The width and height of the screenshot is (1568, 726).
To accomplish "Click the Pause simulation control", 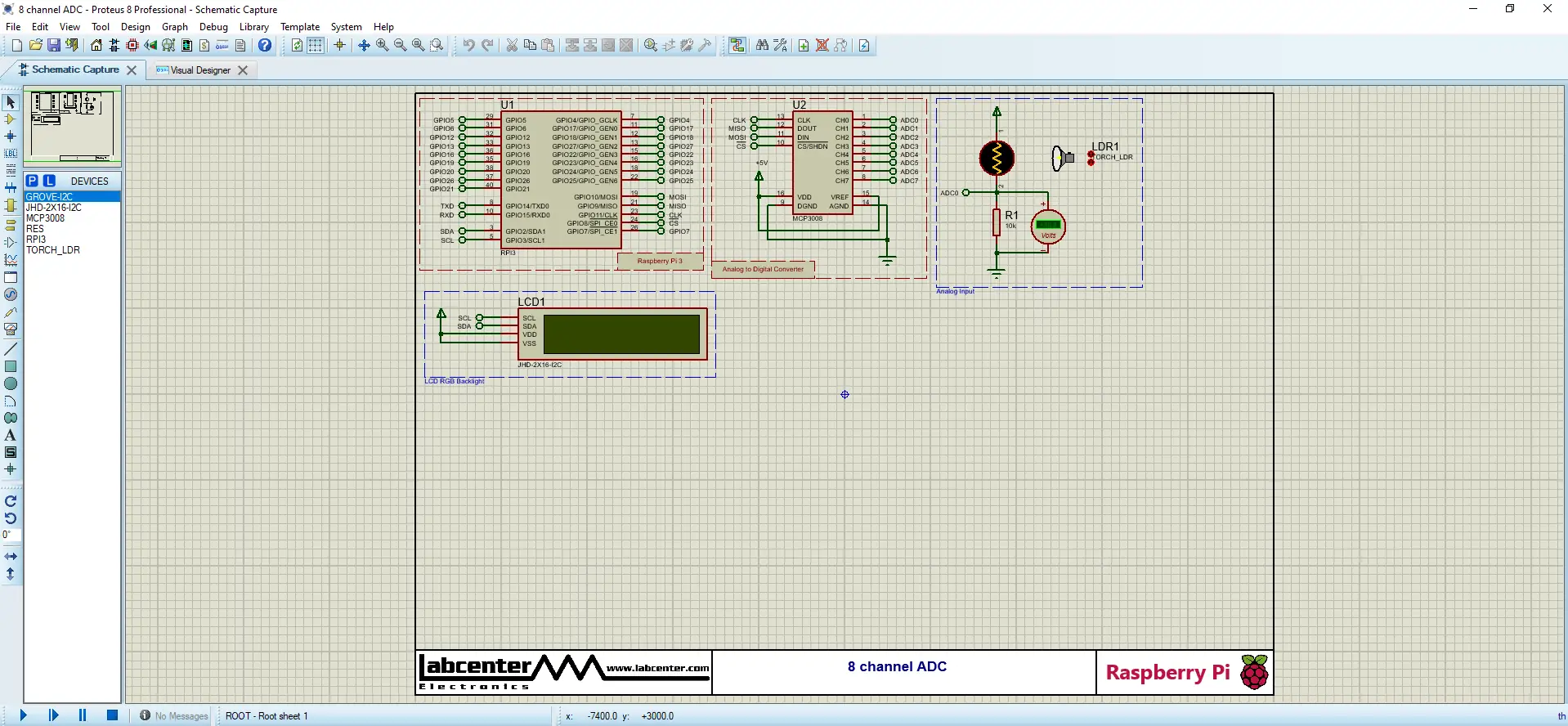I will (x=83, y=715).
